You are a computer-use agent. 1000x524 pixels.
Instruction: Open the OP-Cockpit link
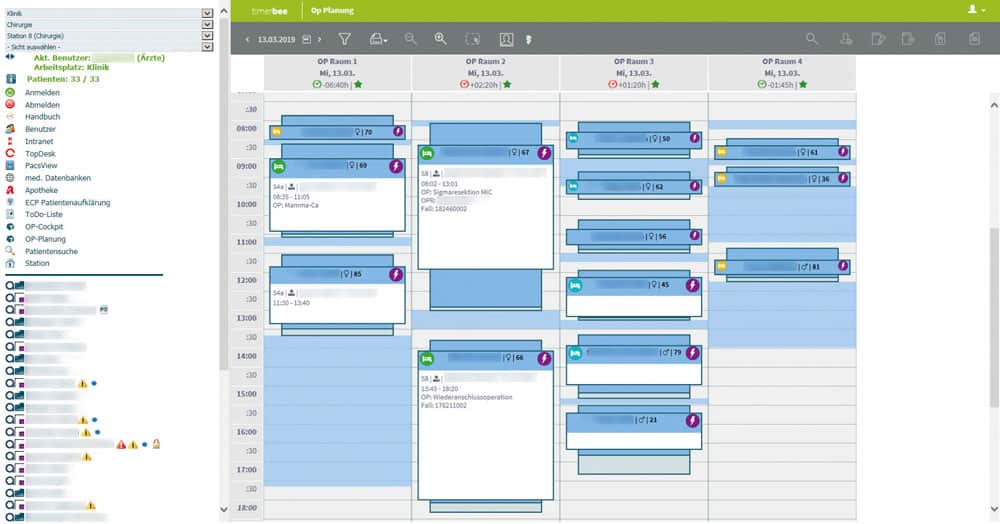tap(44, 227)
